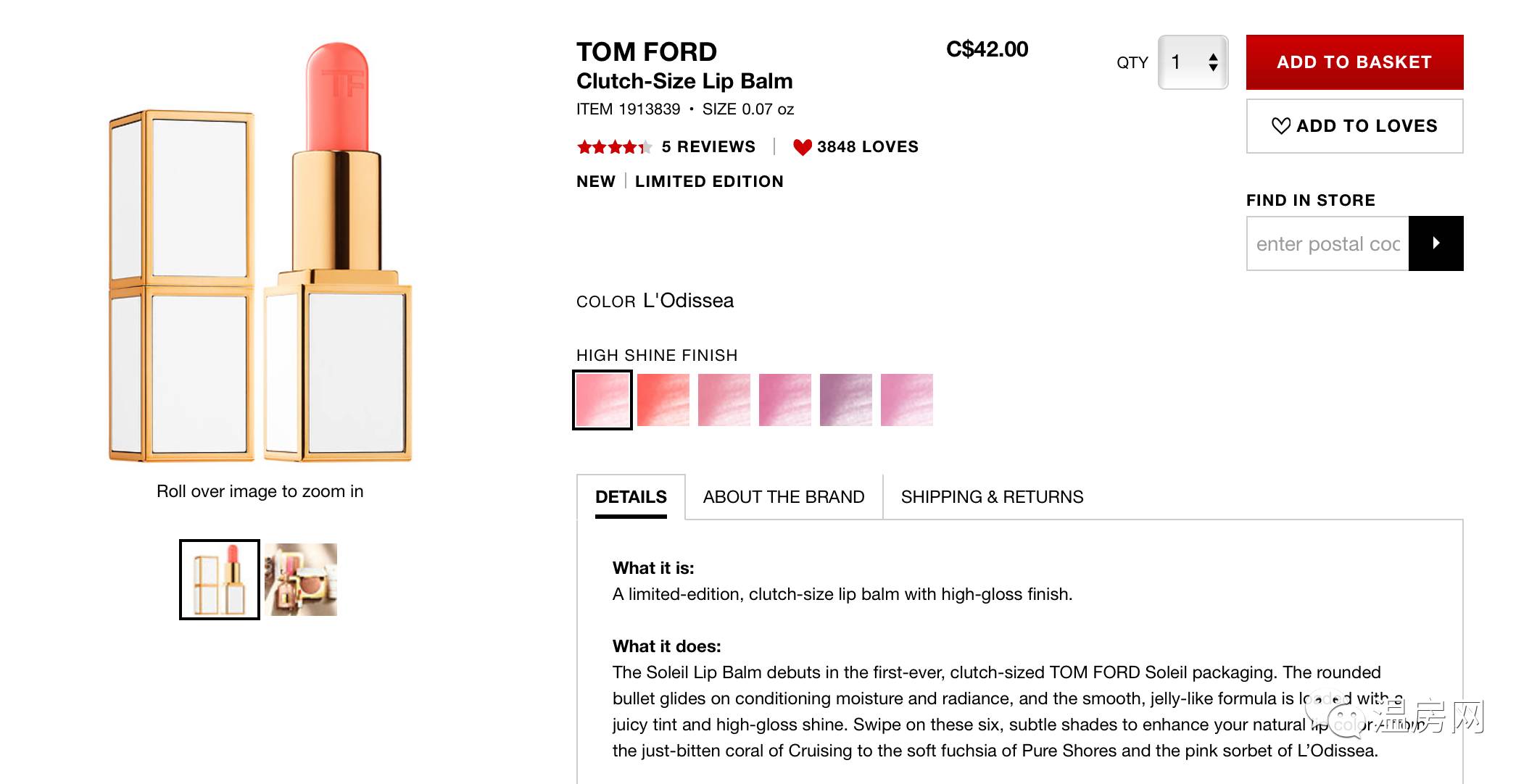Click the main lip balm product image

click(260, 254)
